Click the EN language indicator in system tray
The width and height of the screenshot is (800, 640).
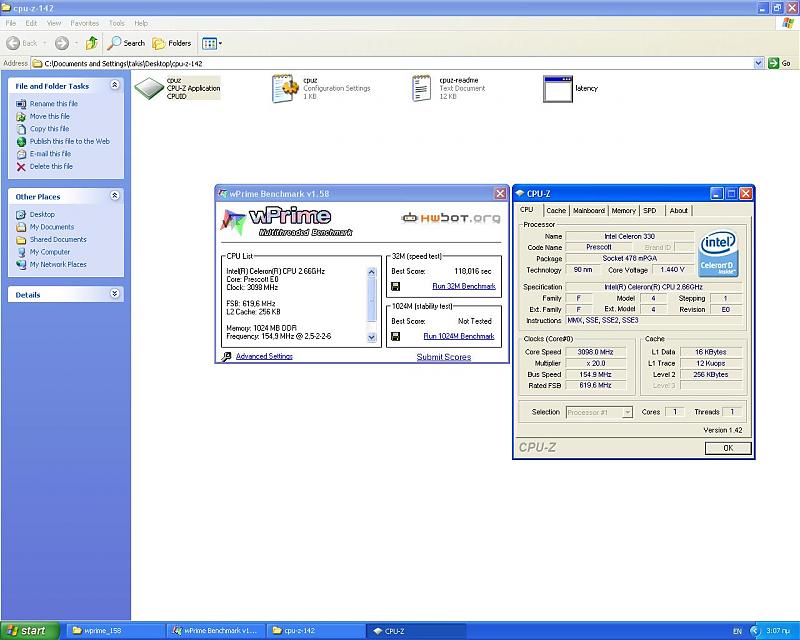737,631
